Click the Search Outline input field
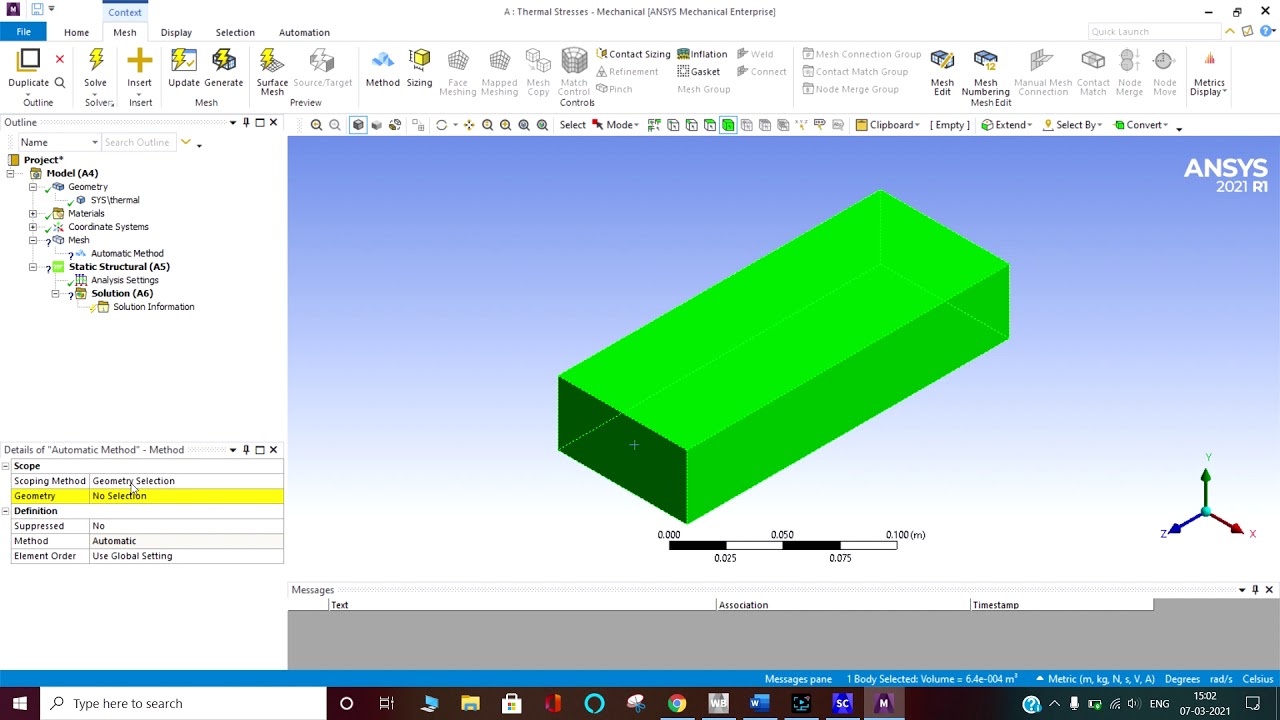Screen dimensions: 1280x720 click(x=137, y=142)
